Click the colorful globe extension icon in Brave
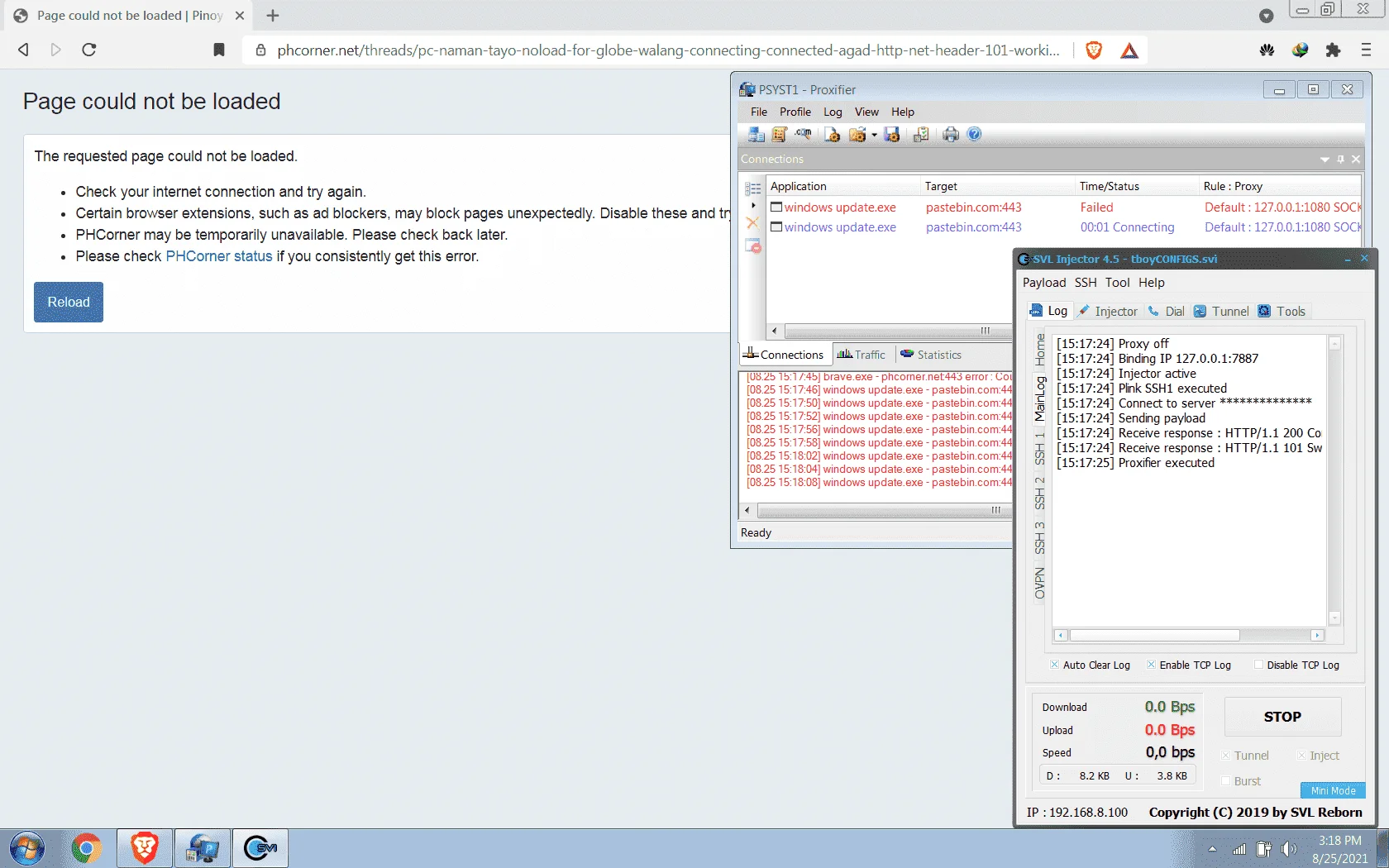Screen dimensions: 1389x868 click(1300, 50)
